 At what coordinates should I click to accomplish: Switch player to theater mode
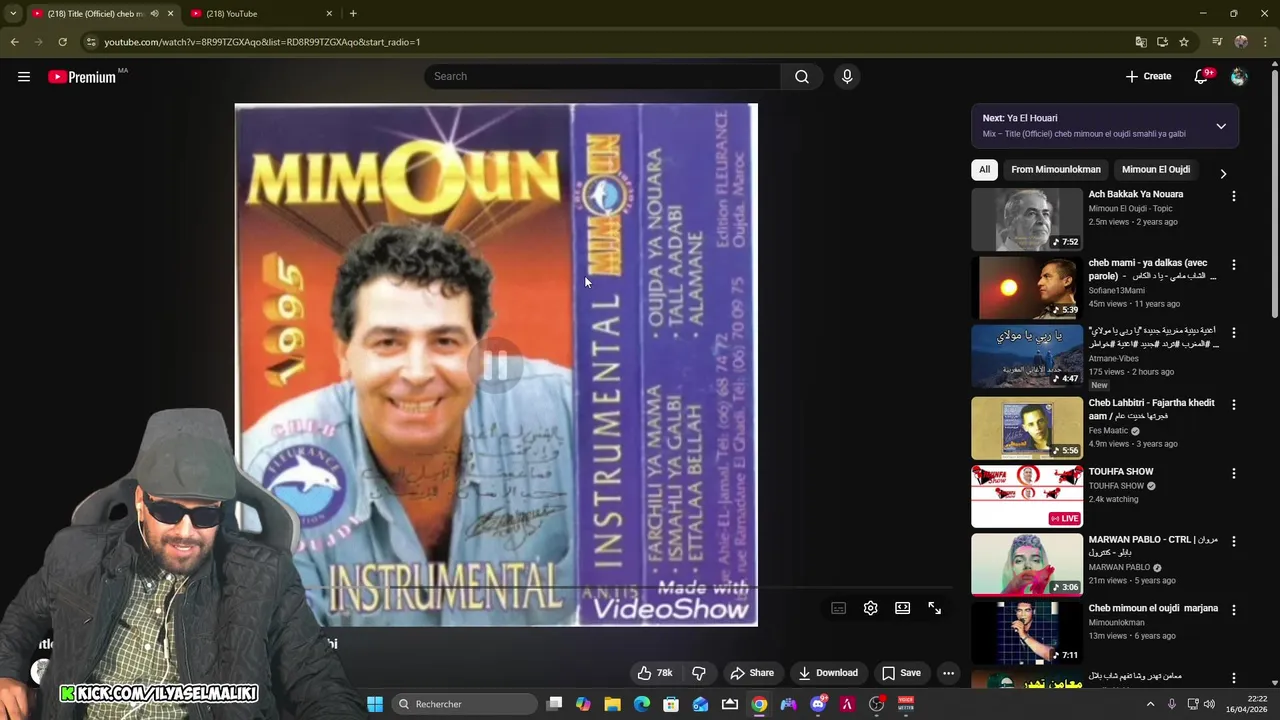click(903, 608)
